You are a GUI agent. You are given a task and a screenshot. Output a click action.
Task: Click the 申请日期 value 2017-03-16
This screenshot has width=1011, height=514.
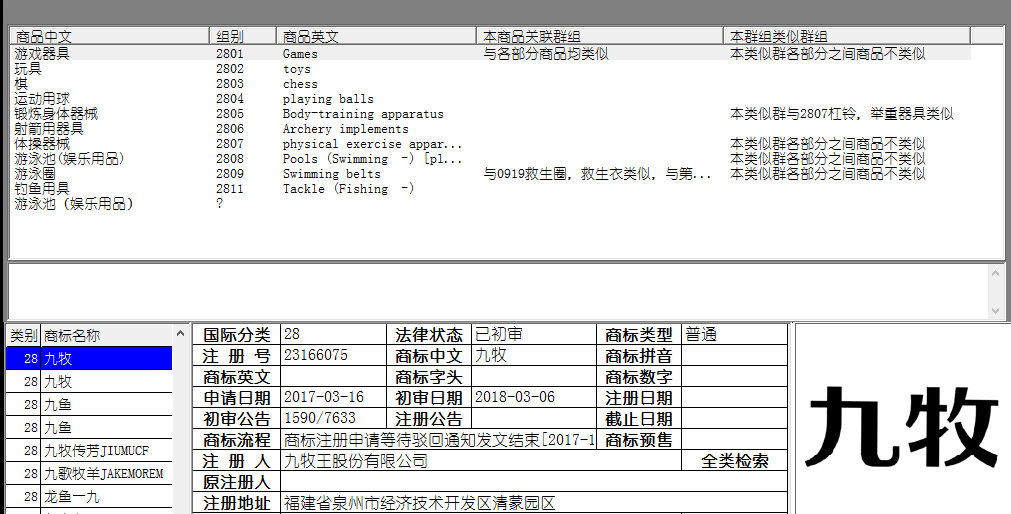point(333,397)
